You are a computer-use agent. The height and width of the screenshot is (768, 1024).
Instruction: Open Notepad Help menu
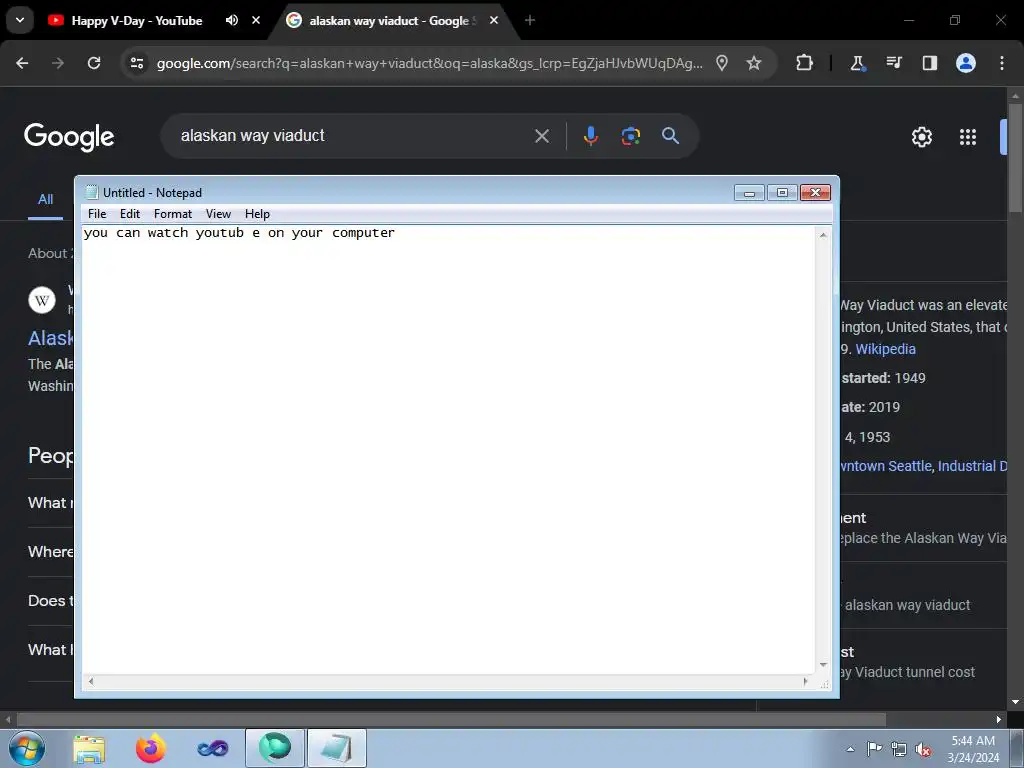pos(257,214)
